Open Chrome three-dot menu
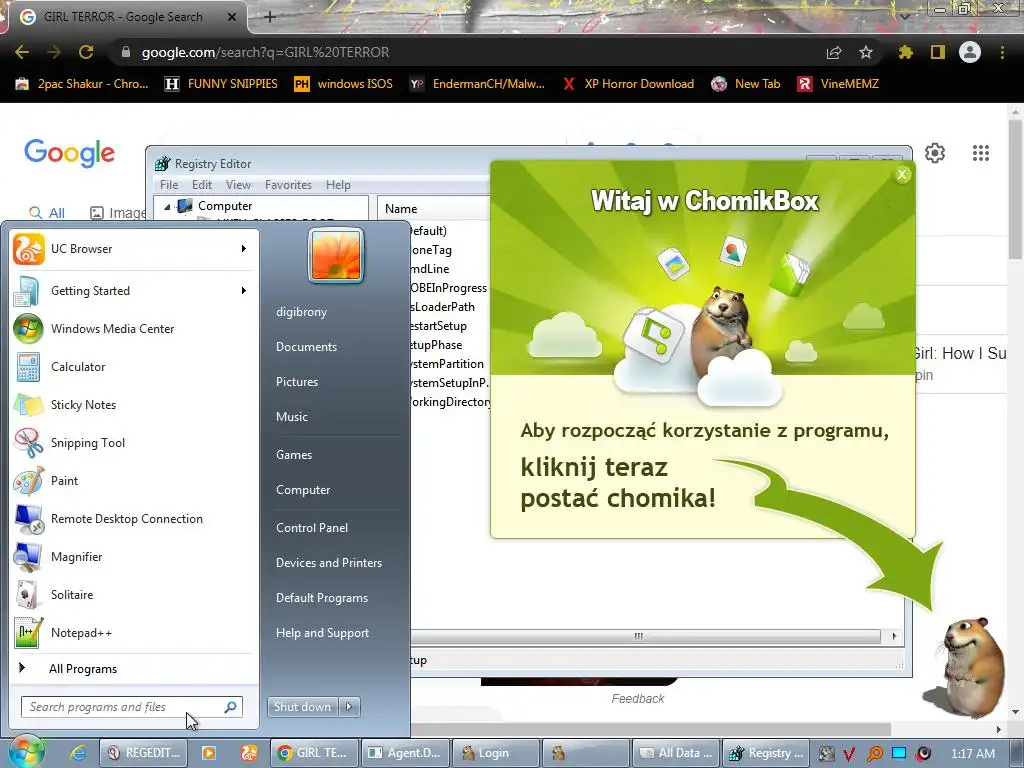Viewport: 1024px width, 768px height. pyautogui.click(x=1002, y=52)
